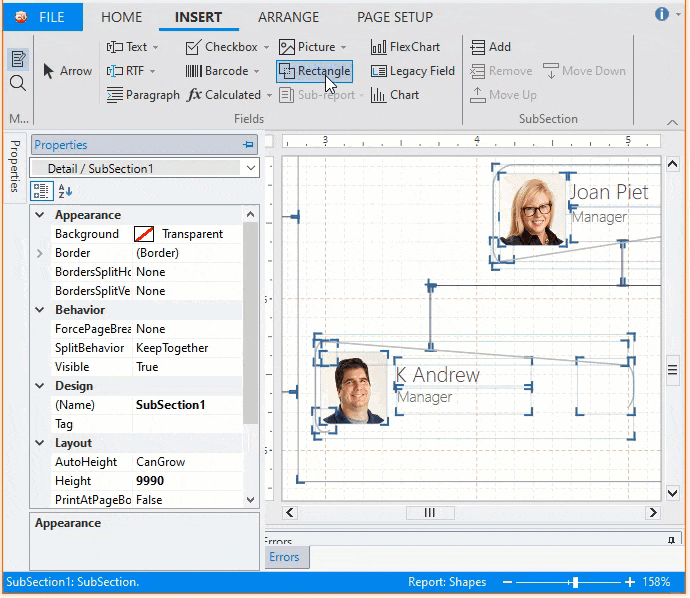Click the FlexChart field tool
Image resolution: width=690 pixels, height=598 pixels.
[404, 47]
